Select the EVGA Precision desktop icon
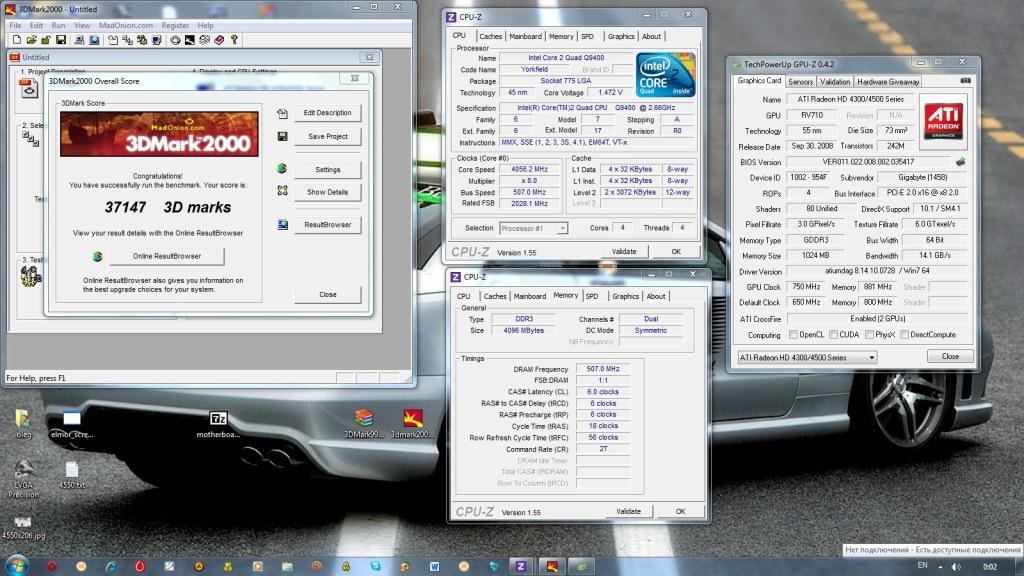The width and height of the screenshot is (1024, 576). coord(24,479)
